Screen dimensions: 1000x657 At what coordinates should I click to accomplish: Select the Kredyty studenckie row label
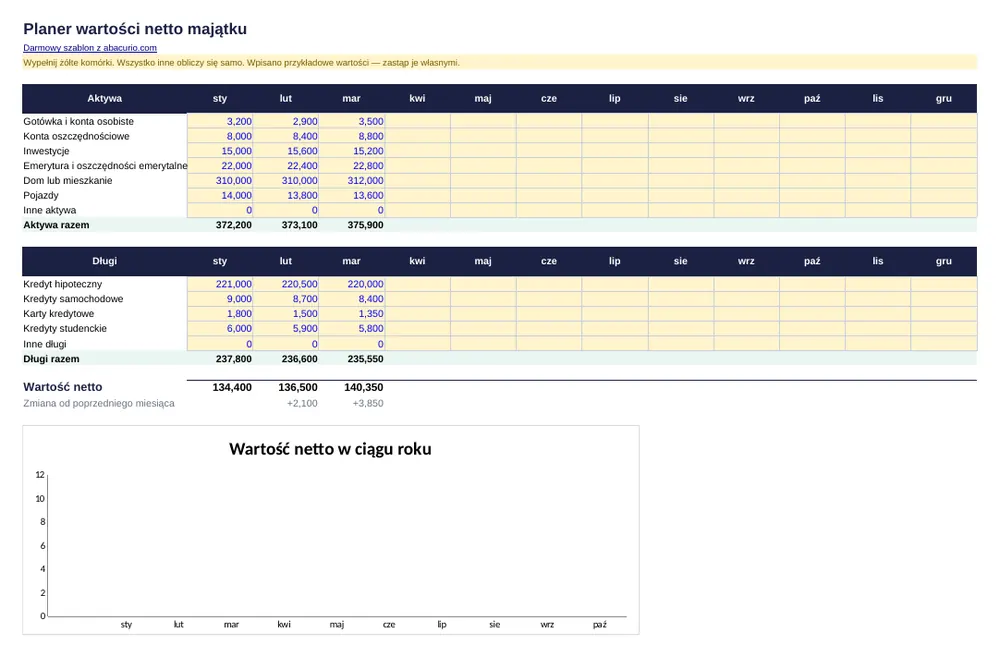click(65, 328)
